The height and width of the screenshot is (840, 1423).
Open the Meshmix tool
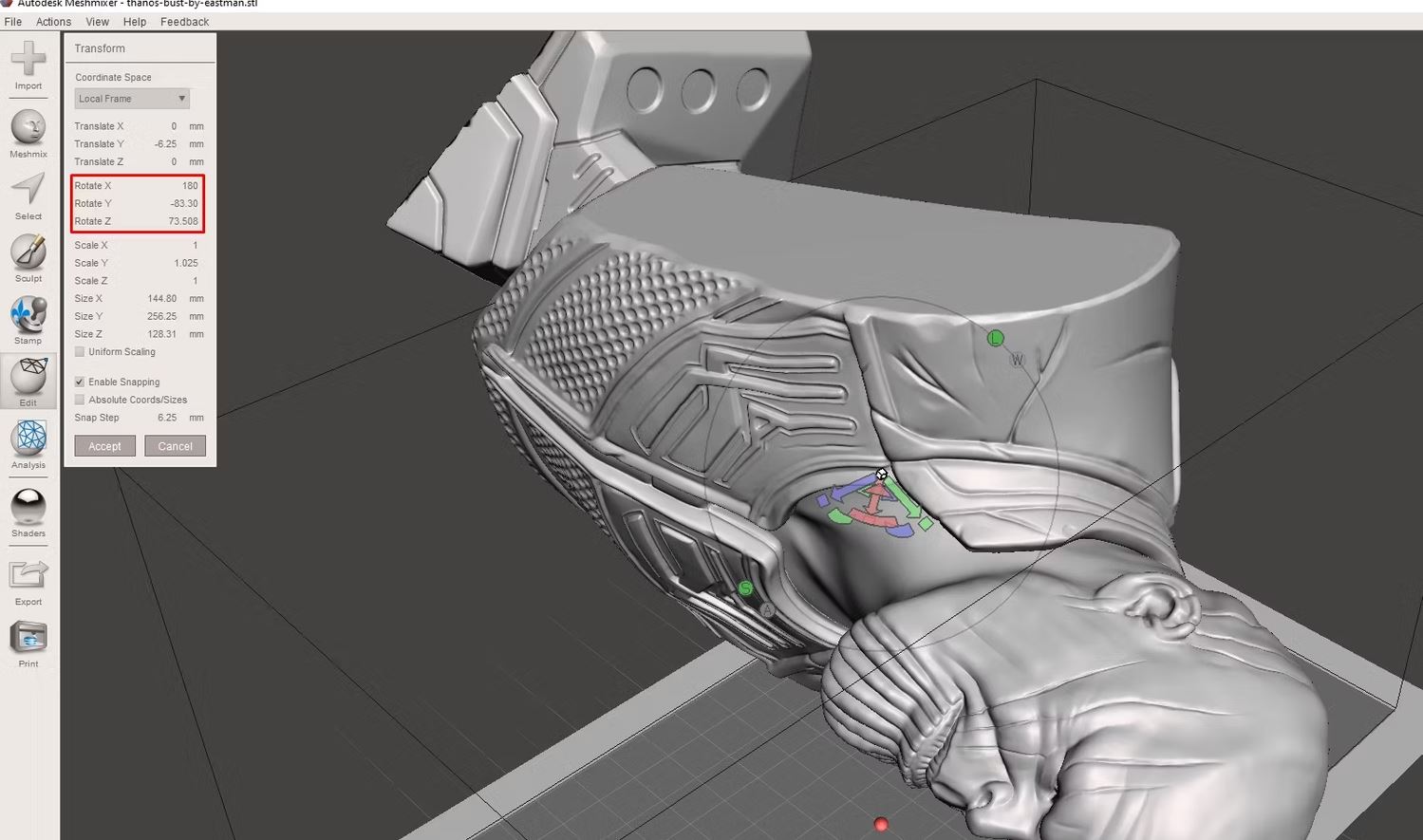28,128
